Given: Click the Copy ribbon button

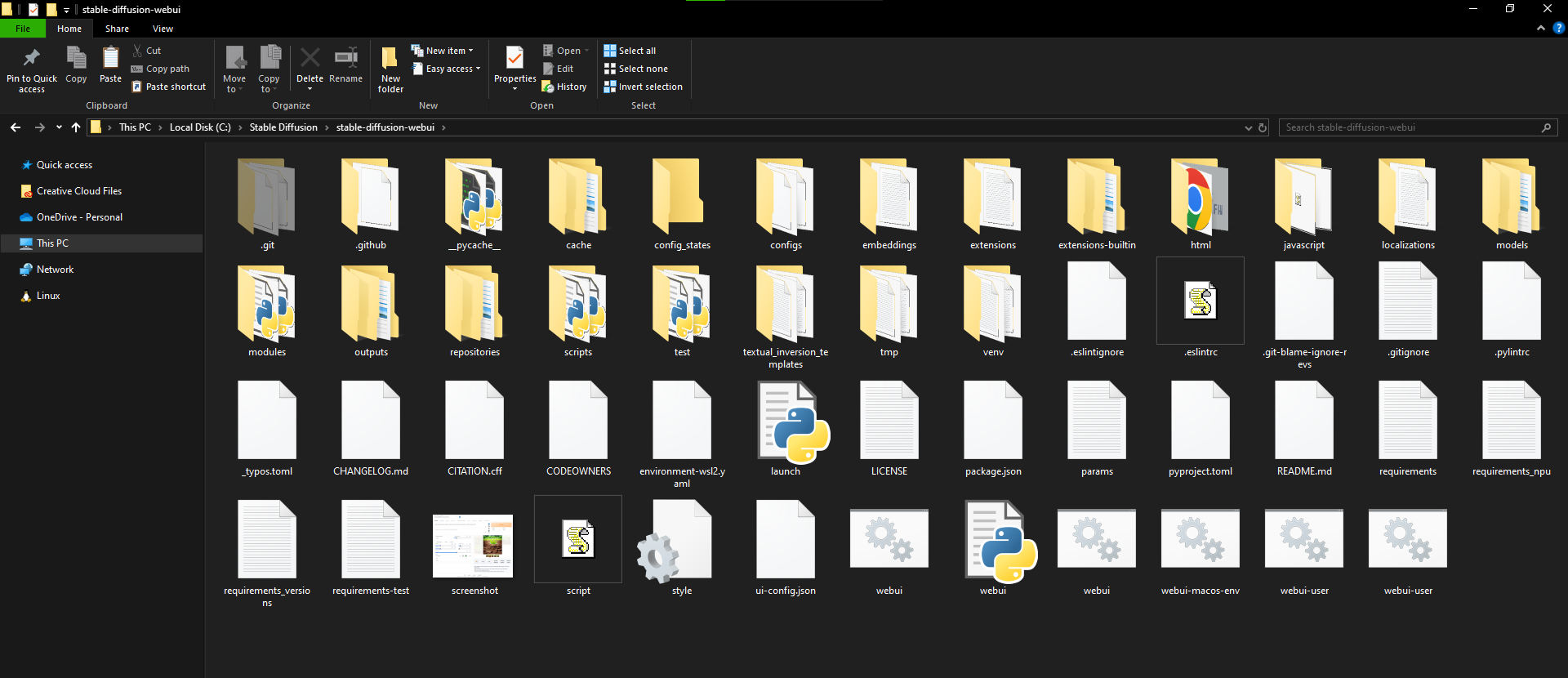Looking at the screenshot, I should coord(76,65).
